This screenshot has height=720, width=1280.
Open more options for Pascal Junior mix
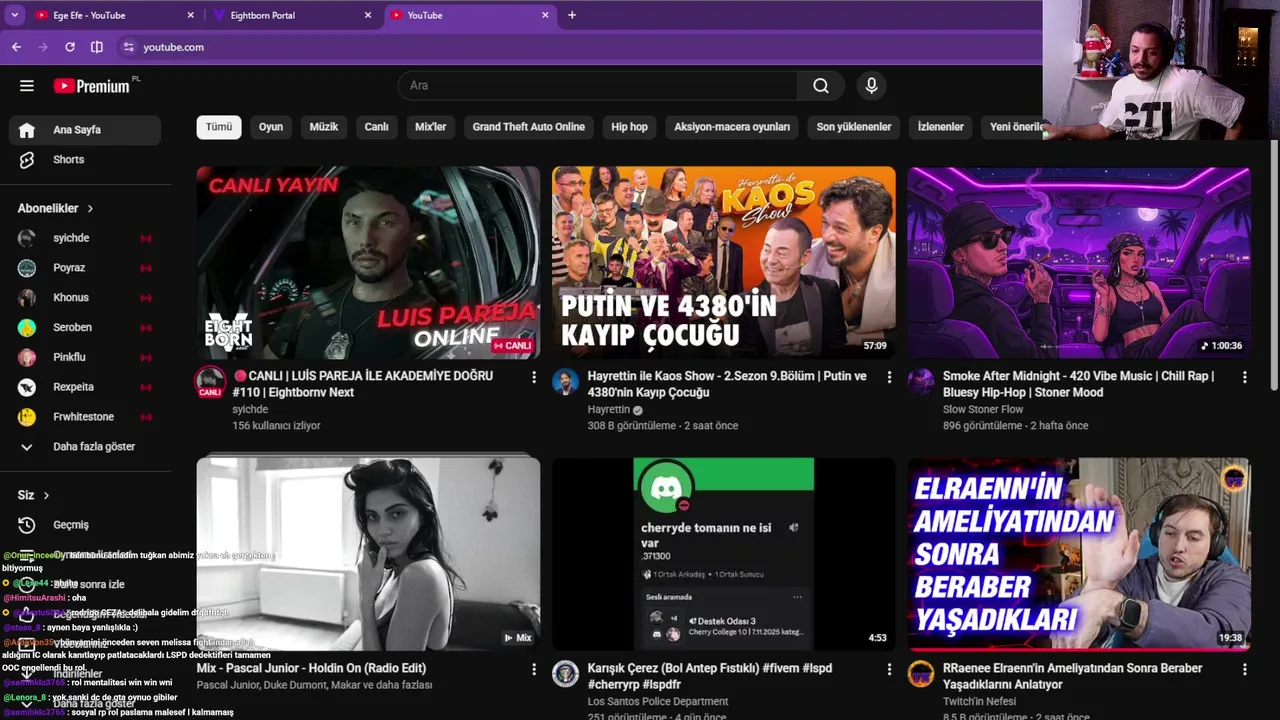(x=533, y=669)
